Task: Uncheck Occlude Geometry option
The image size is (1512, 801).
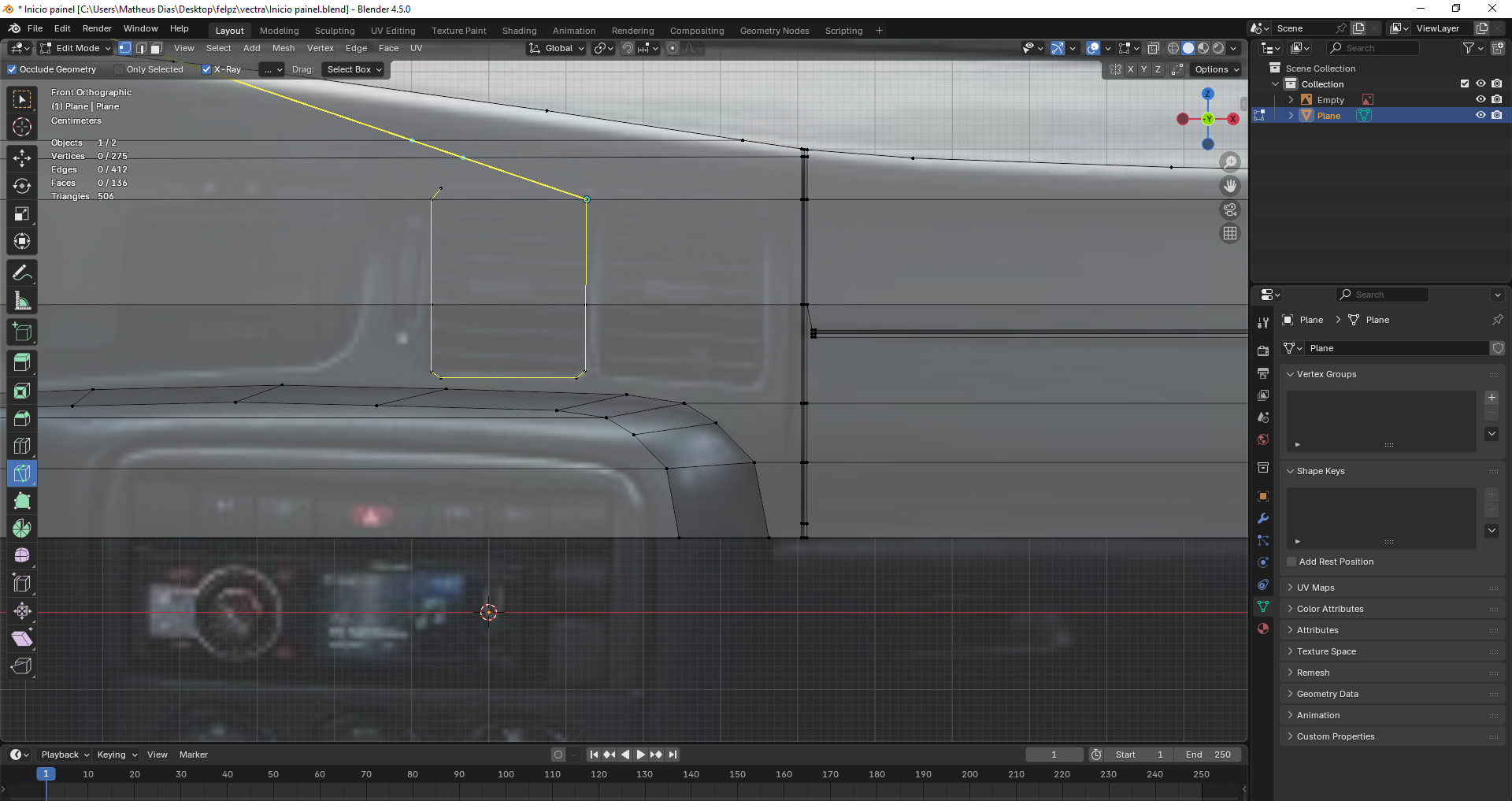Action: [x=12, y=69]
